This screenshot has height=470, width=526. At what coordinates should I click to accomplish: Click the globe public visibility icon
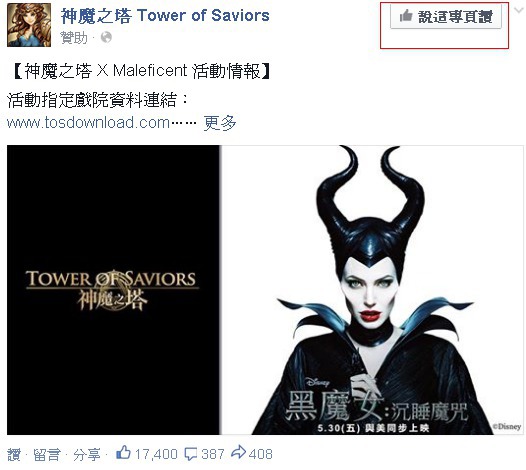[106, 37]
